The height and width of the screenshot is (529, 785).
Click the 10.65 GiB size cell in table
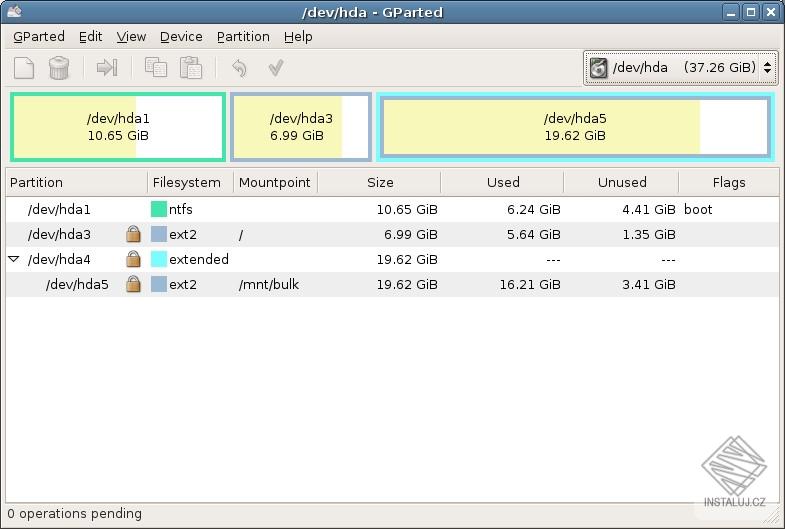coord(407,209)
